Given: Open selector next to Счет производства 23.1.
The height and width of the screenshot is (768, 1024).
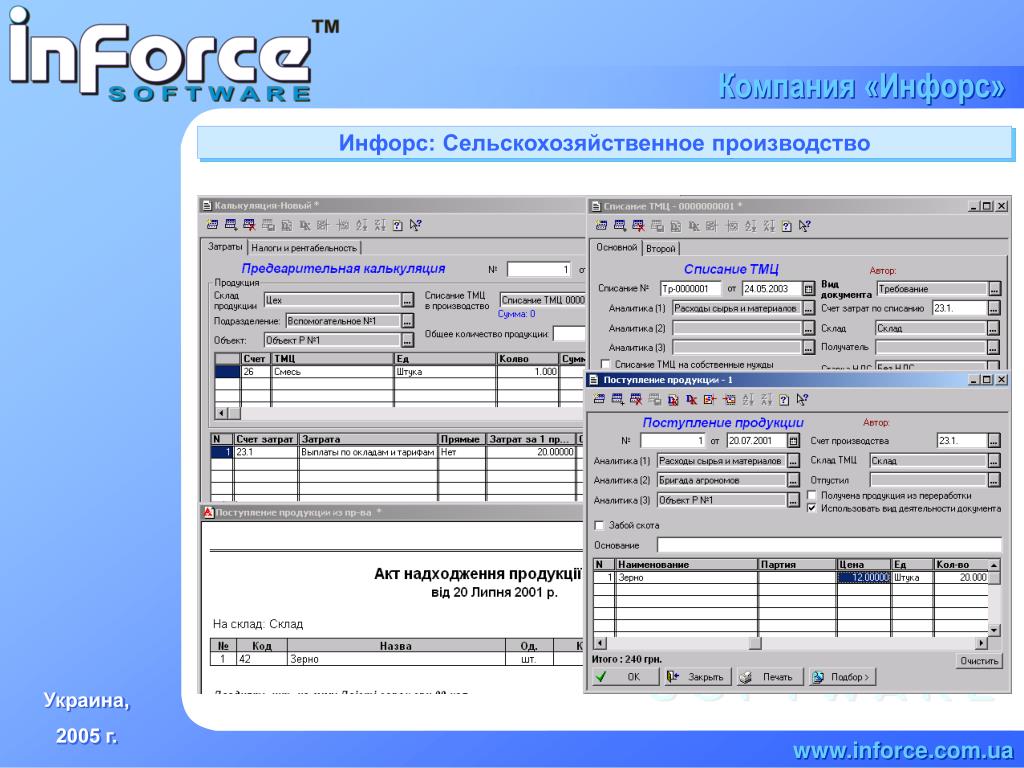Looking at the screenshot, I should [993, 441].
